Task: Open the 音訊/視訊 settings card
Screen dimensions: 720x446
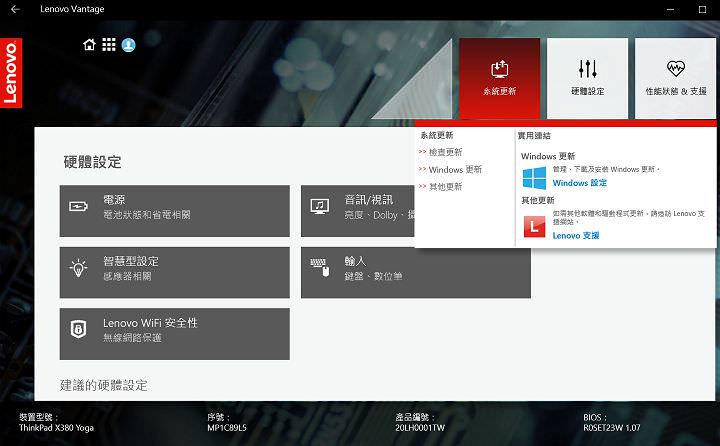Action: pos(357,210)
